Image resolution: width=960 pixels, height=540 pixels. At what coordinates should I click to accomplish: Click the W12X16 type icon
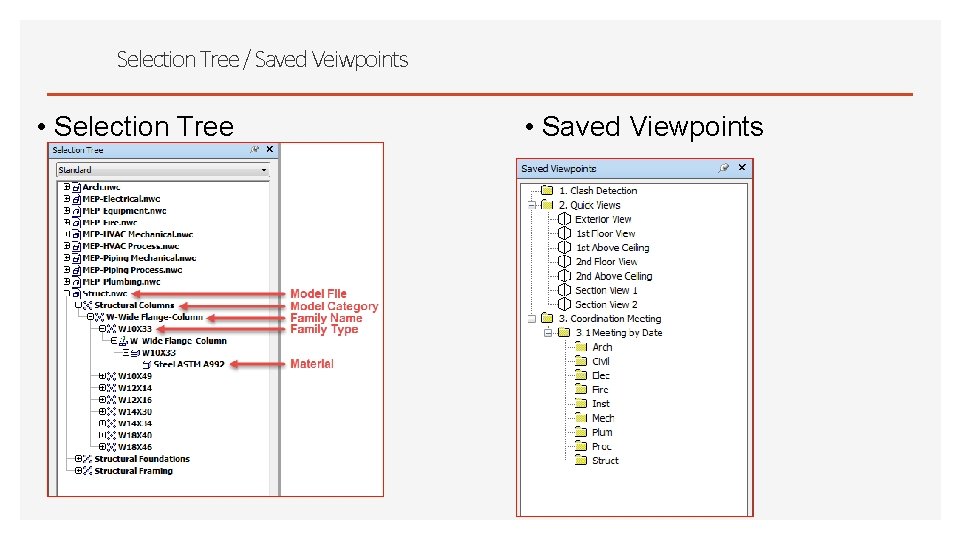(x=111, y=400)
